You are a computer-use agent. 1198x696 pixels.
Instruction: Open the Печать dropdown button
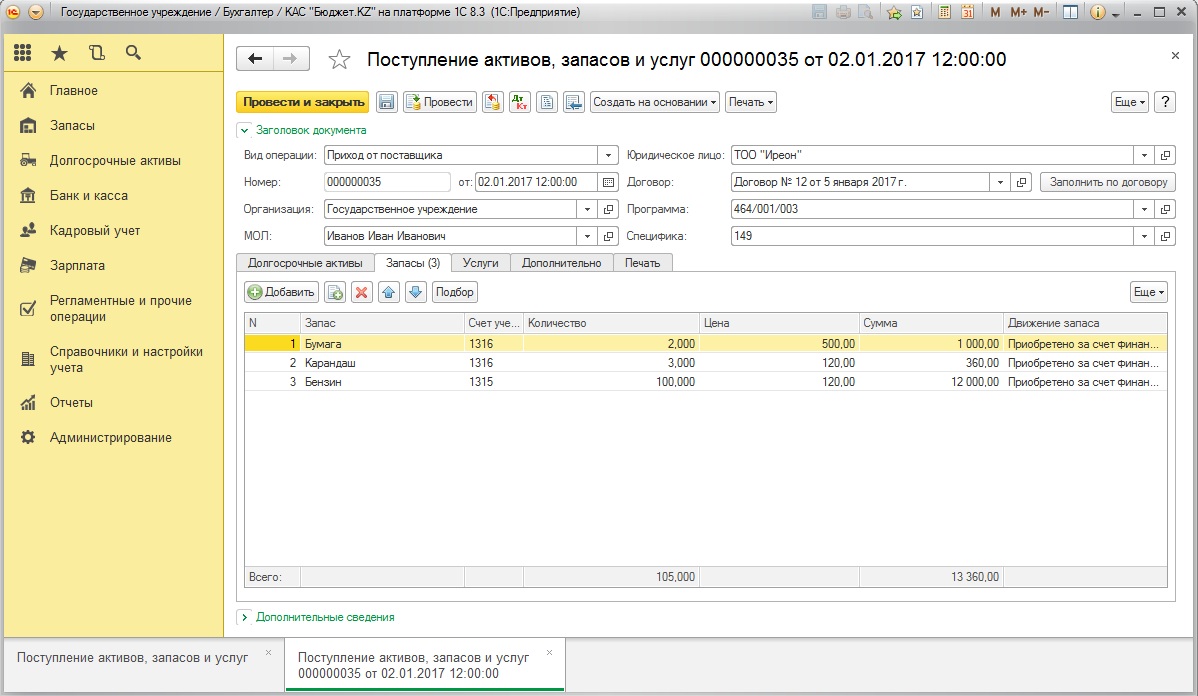[x=750, y=102]
